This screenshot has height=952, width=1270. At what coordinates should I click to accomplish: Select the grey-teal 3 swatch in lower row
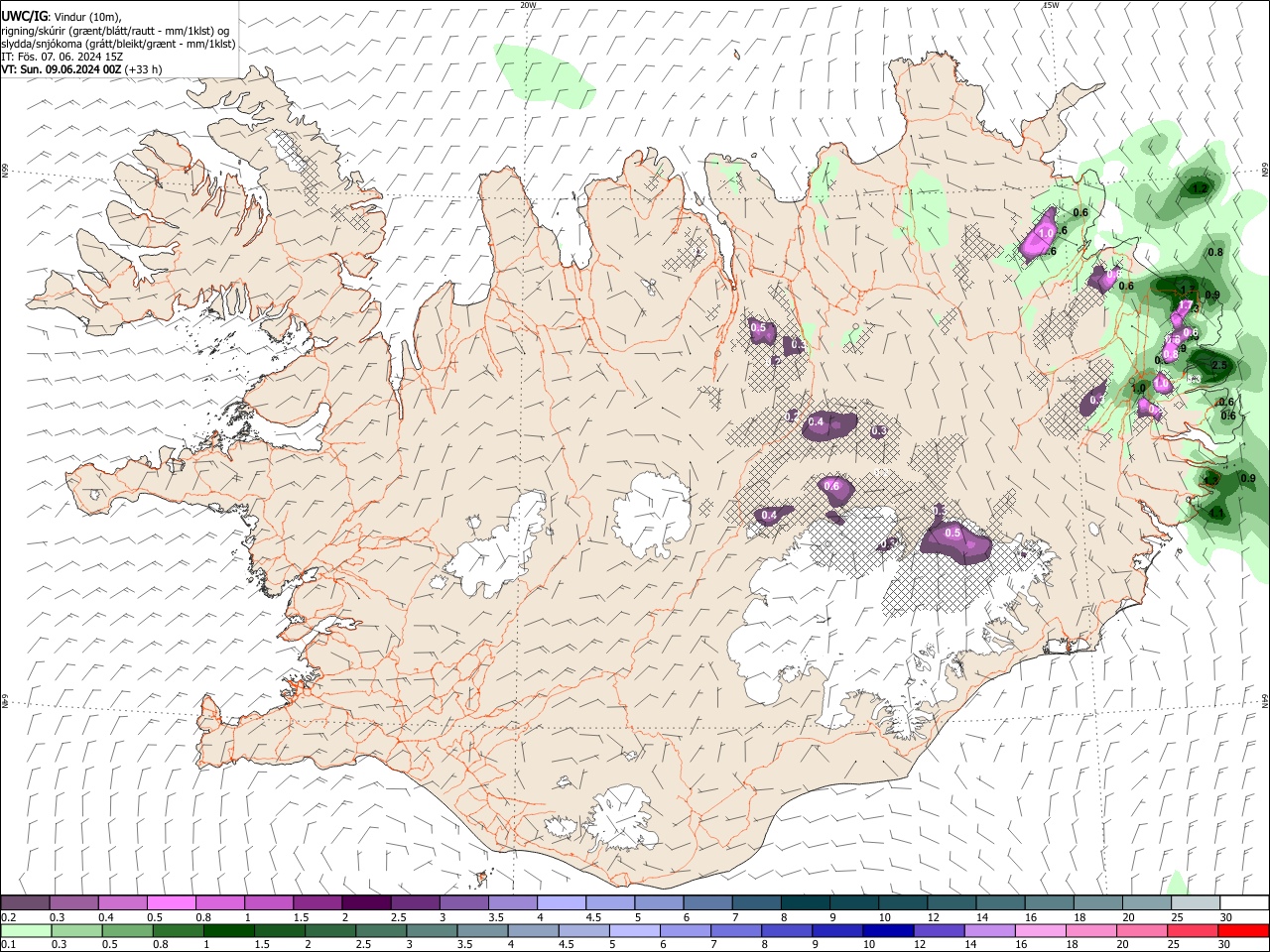point(432,930)
